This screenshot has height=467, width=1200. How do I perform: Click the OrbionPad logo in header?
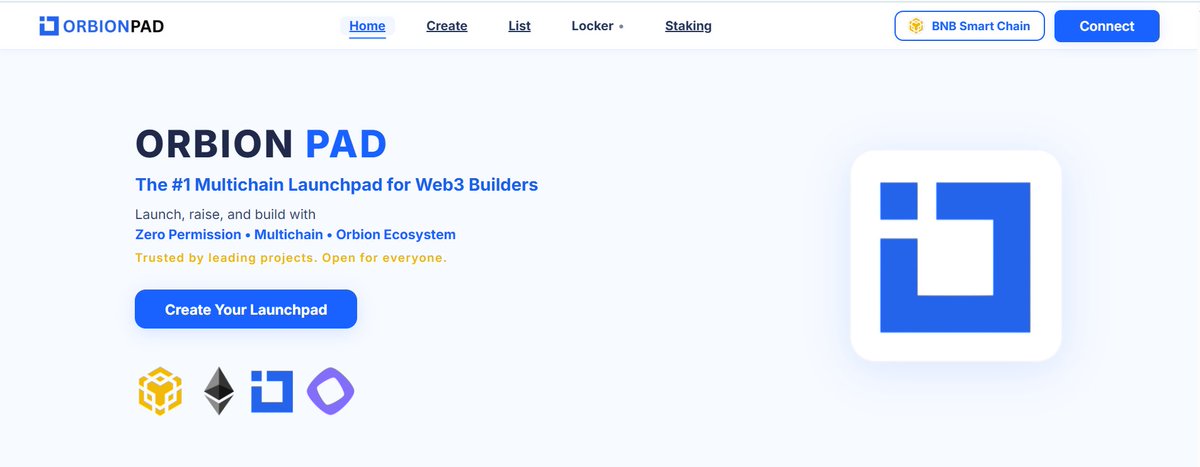101,26
